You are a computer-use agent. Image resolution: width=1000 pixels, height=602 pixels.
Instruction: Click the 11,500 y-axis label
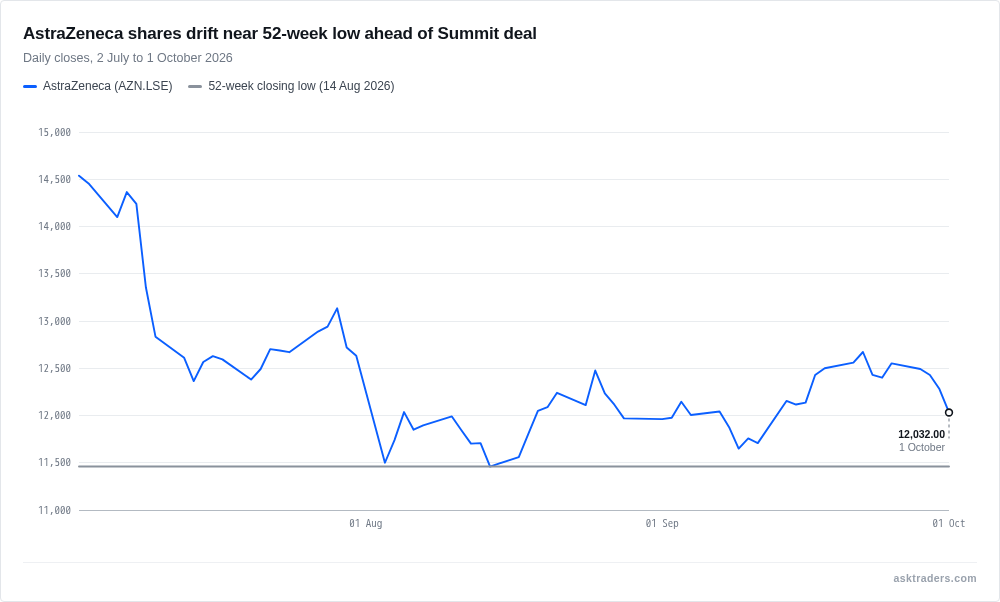[x=55, y=462]
